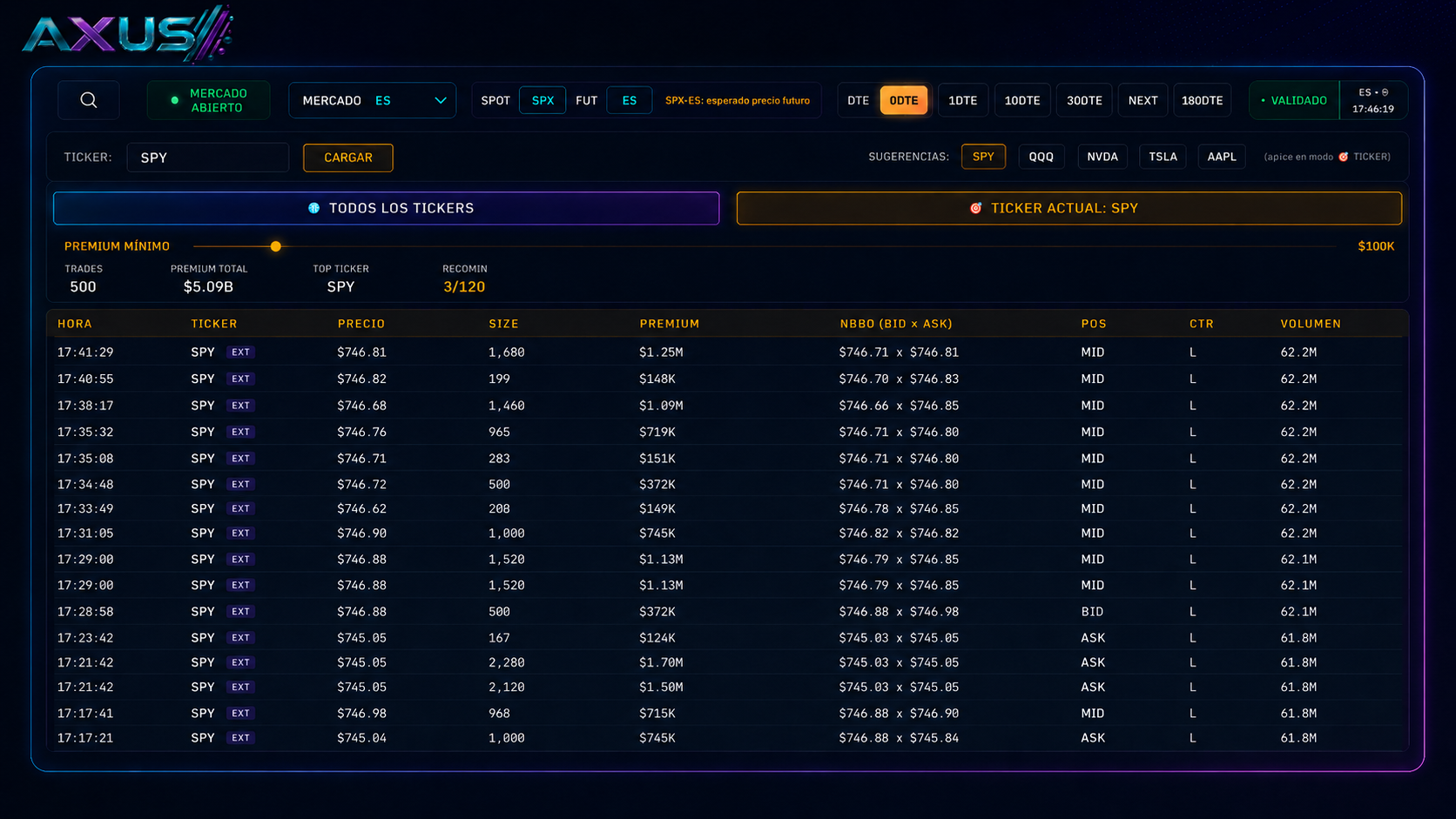1456x819 pixels.
Task: Click the $1.50M premium cell
Action: (x=661, y=688)
